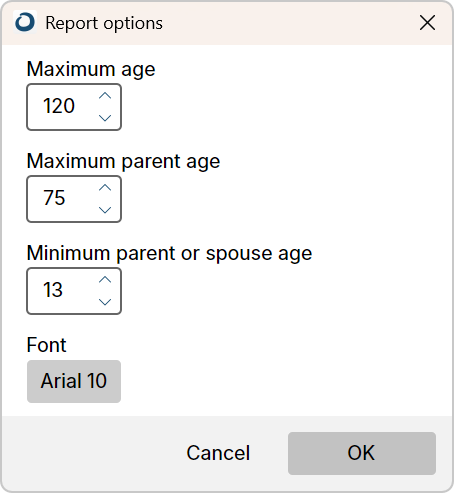Click the Maximum age label
This screenshot has width=454, height=493.
91,70
